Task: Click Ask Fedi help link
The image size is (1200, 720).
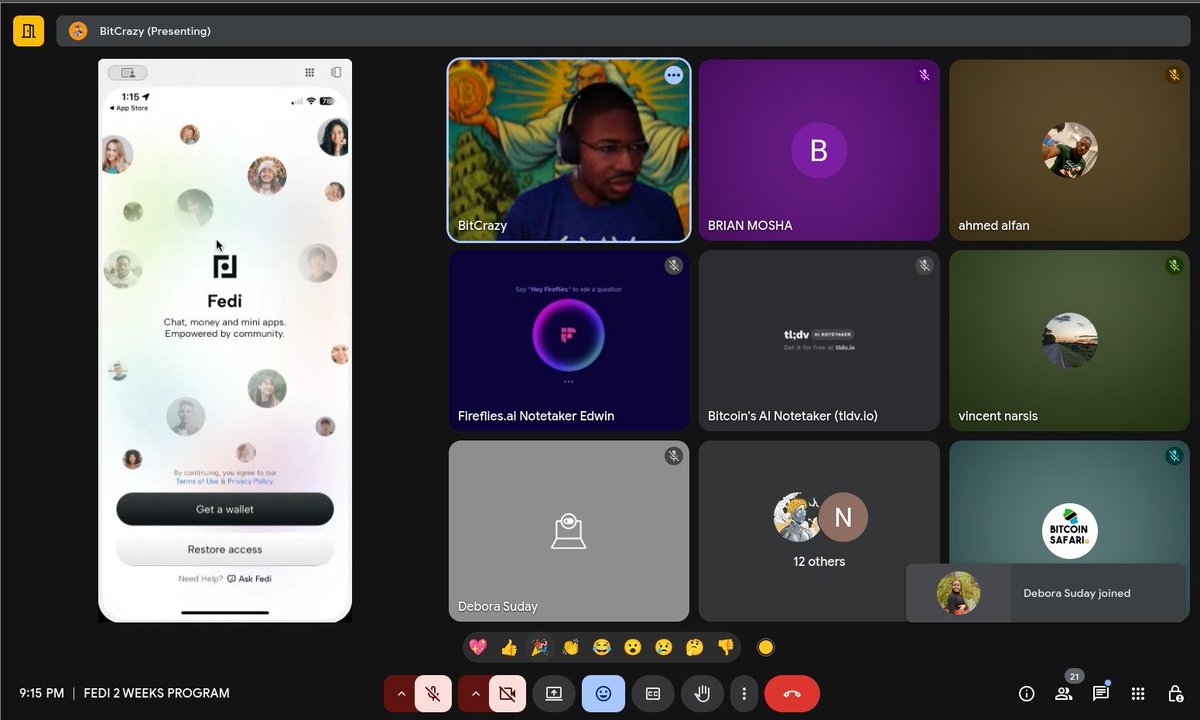Action: tap(249, 579)
